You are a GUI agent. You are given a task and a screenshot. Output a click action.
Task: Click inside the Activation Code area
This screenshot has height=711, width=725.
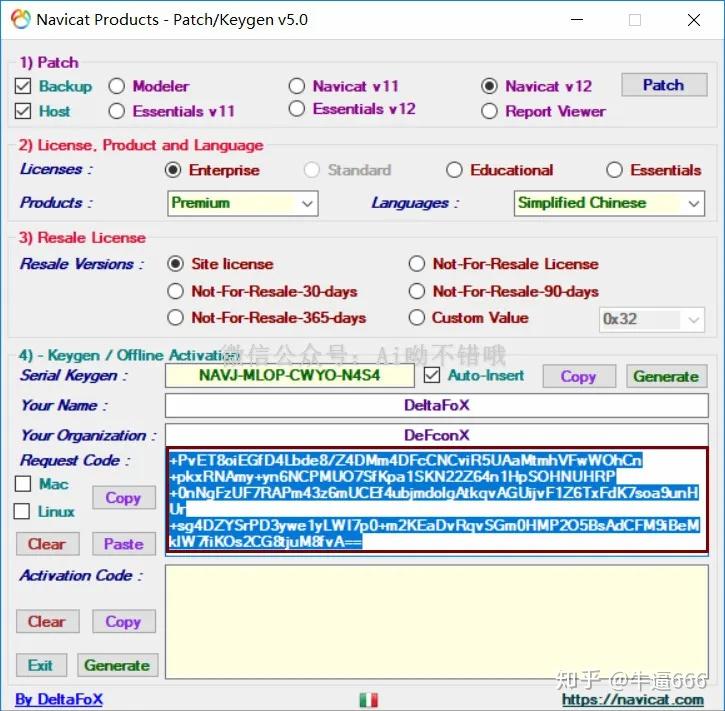coord(436,622)
